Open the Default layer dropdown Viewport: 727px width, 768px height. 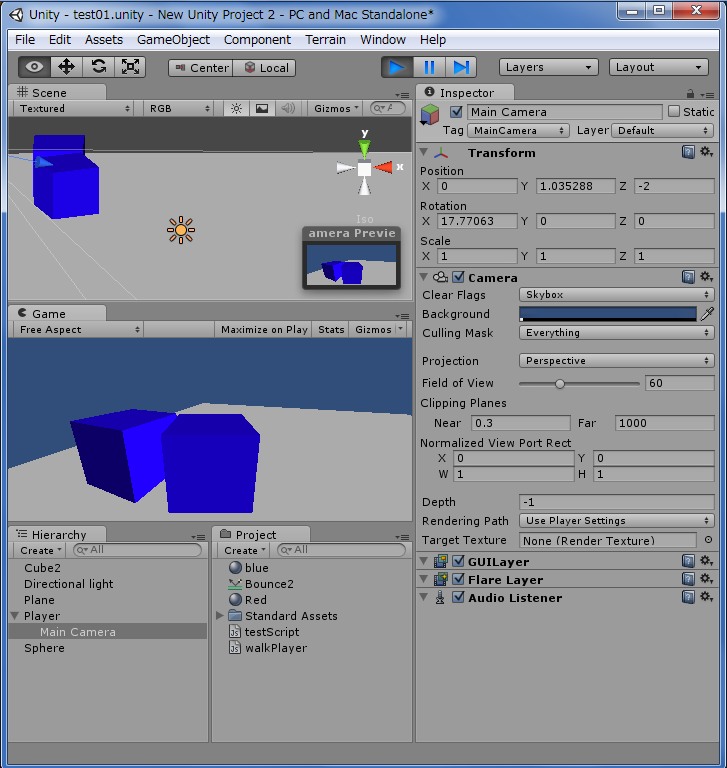[662, 130]
